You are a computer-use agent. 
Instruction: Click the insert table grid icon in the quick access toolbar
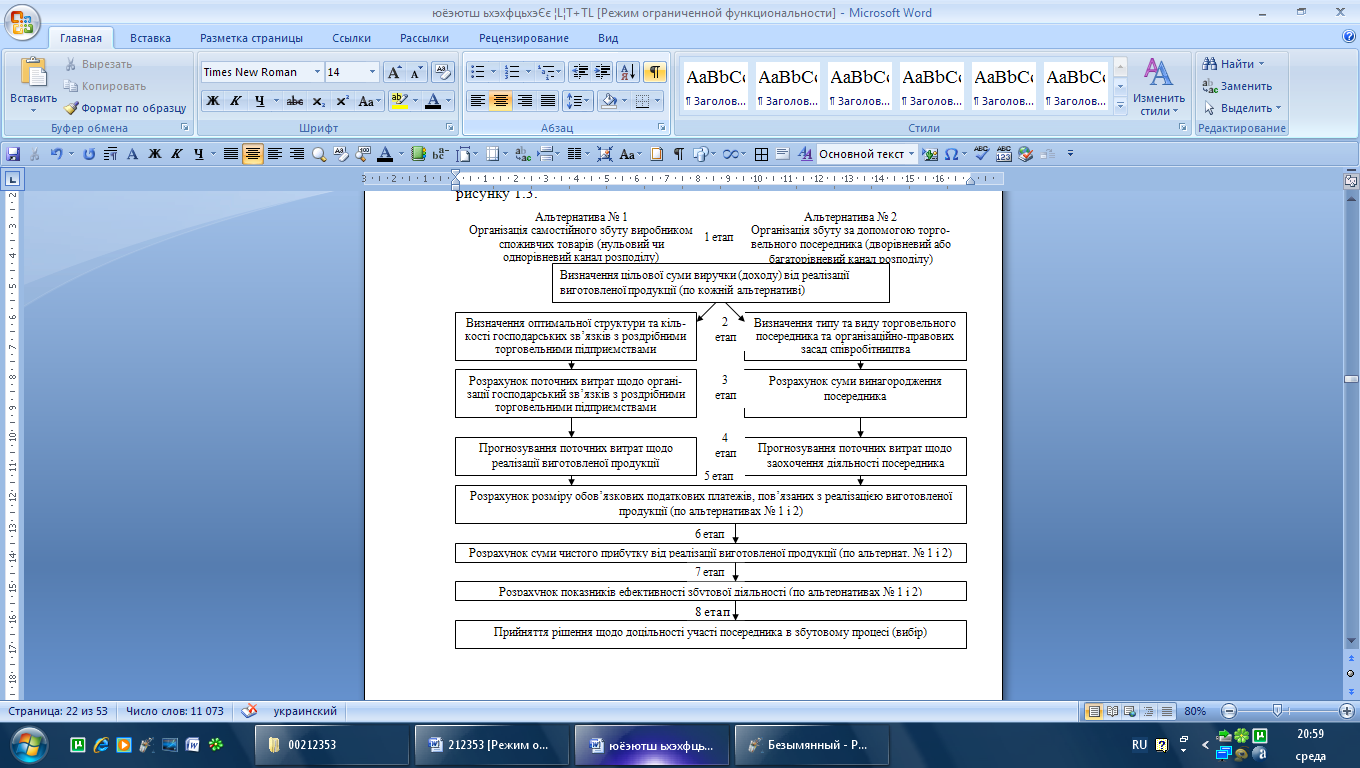(761, 154)
